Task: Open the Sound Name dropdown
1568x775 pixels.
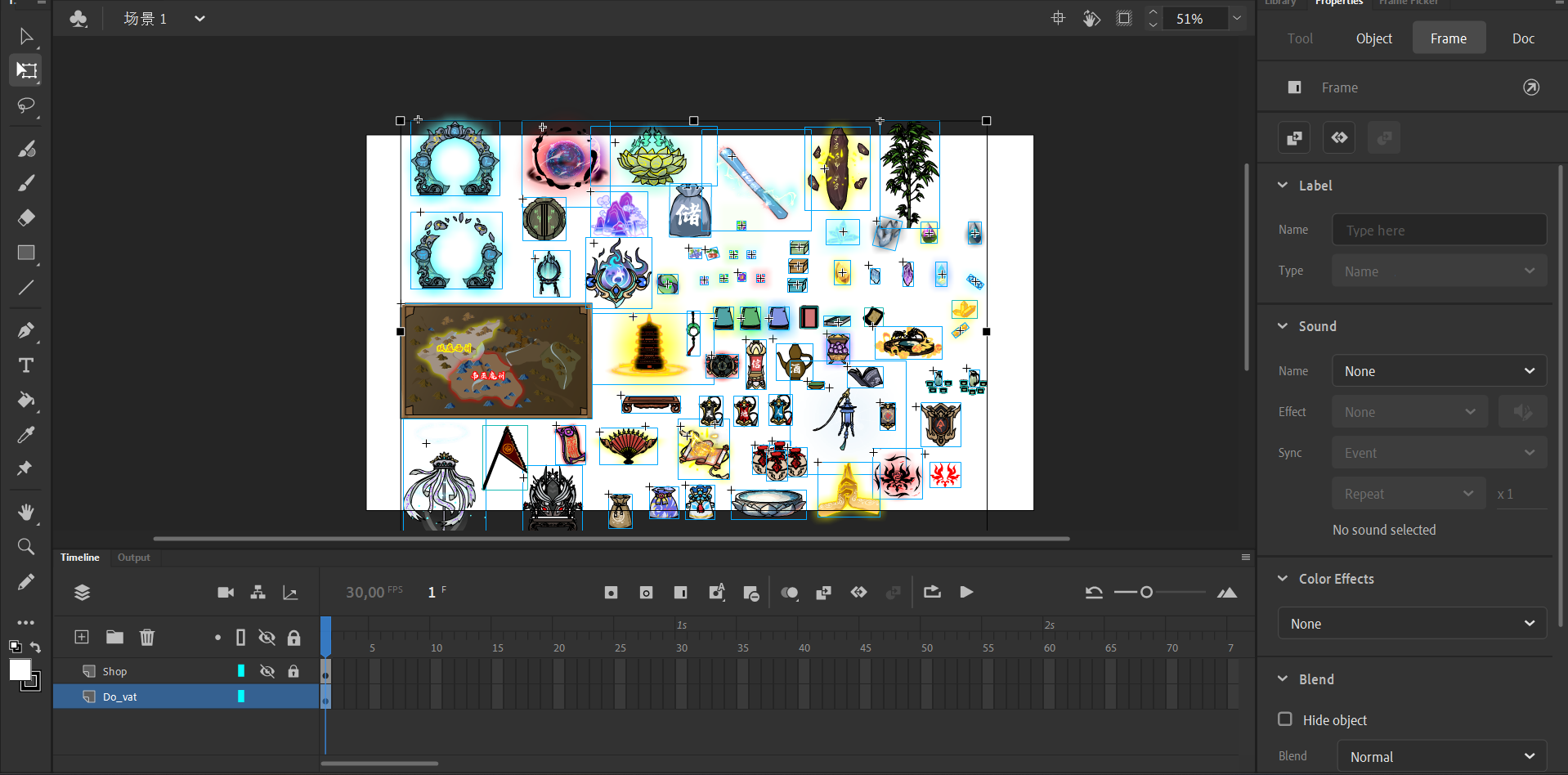Action: point(1439,371)
